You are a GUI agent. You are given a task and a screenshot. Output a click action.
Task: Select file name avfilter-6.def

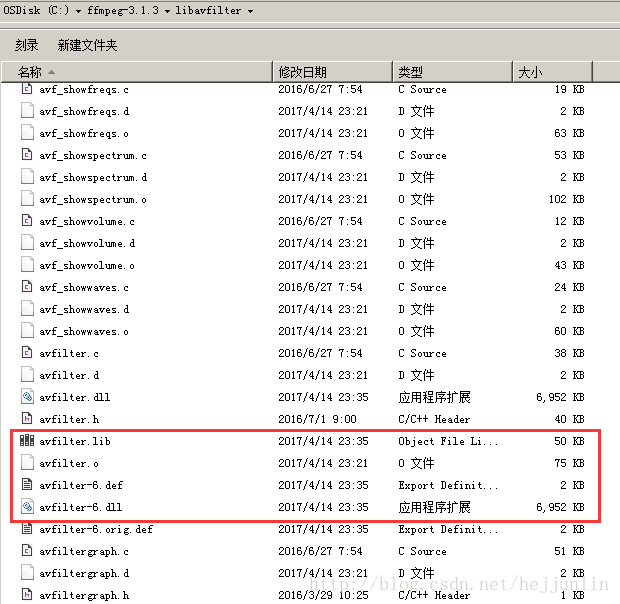[81, 485]
